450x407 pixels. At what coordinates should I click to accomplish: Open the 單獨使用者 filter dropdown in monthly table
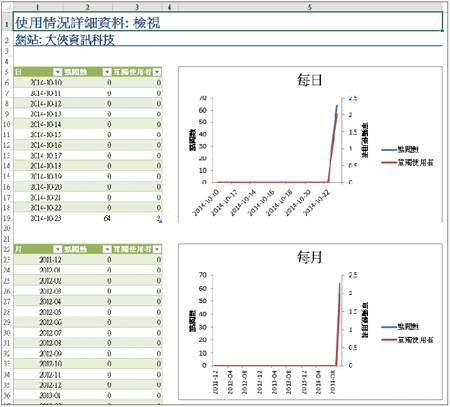[157, 249]
